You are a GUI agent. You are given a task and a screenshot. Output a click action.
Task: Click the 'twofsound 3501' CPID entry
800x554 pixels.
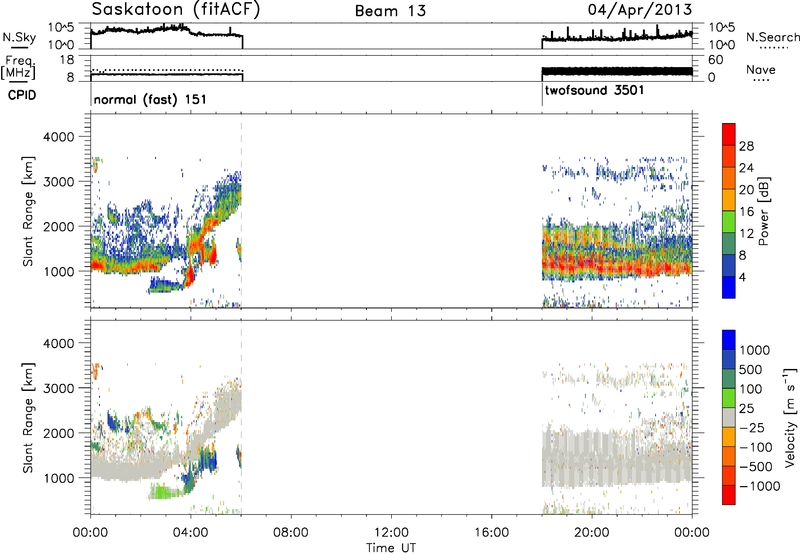pos(594,90)
